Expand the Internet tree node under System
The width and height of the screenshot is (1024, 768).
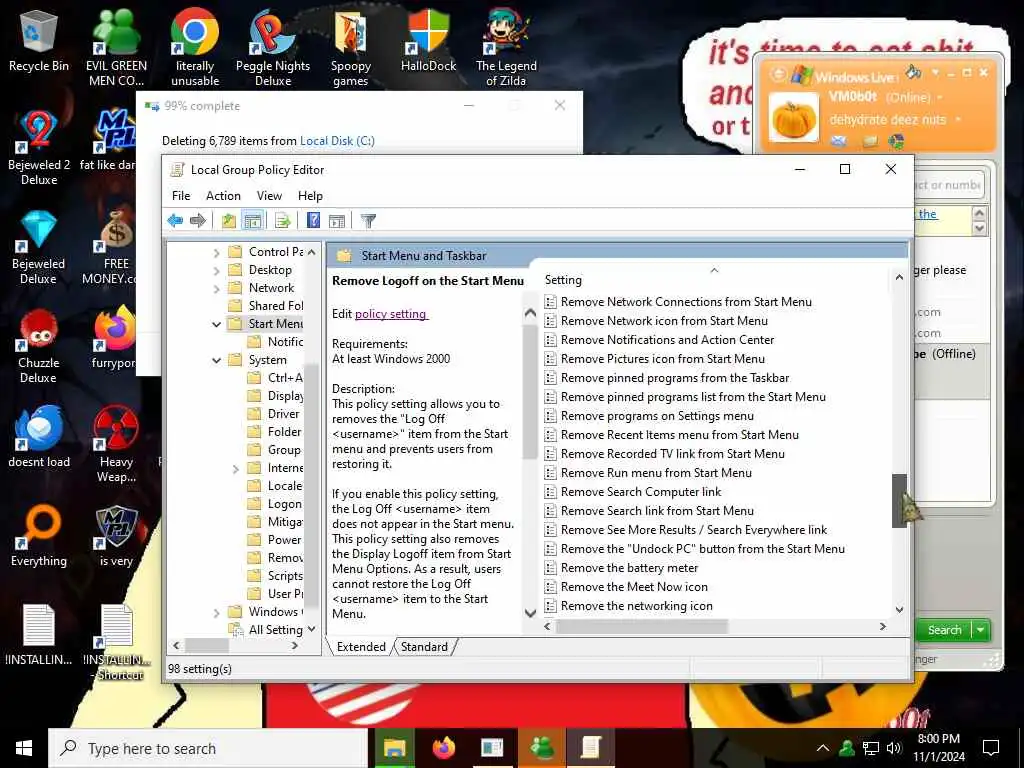point(236,468)
